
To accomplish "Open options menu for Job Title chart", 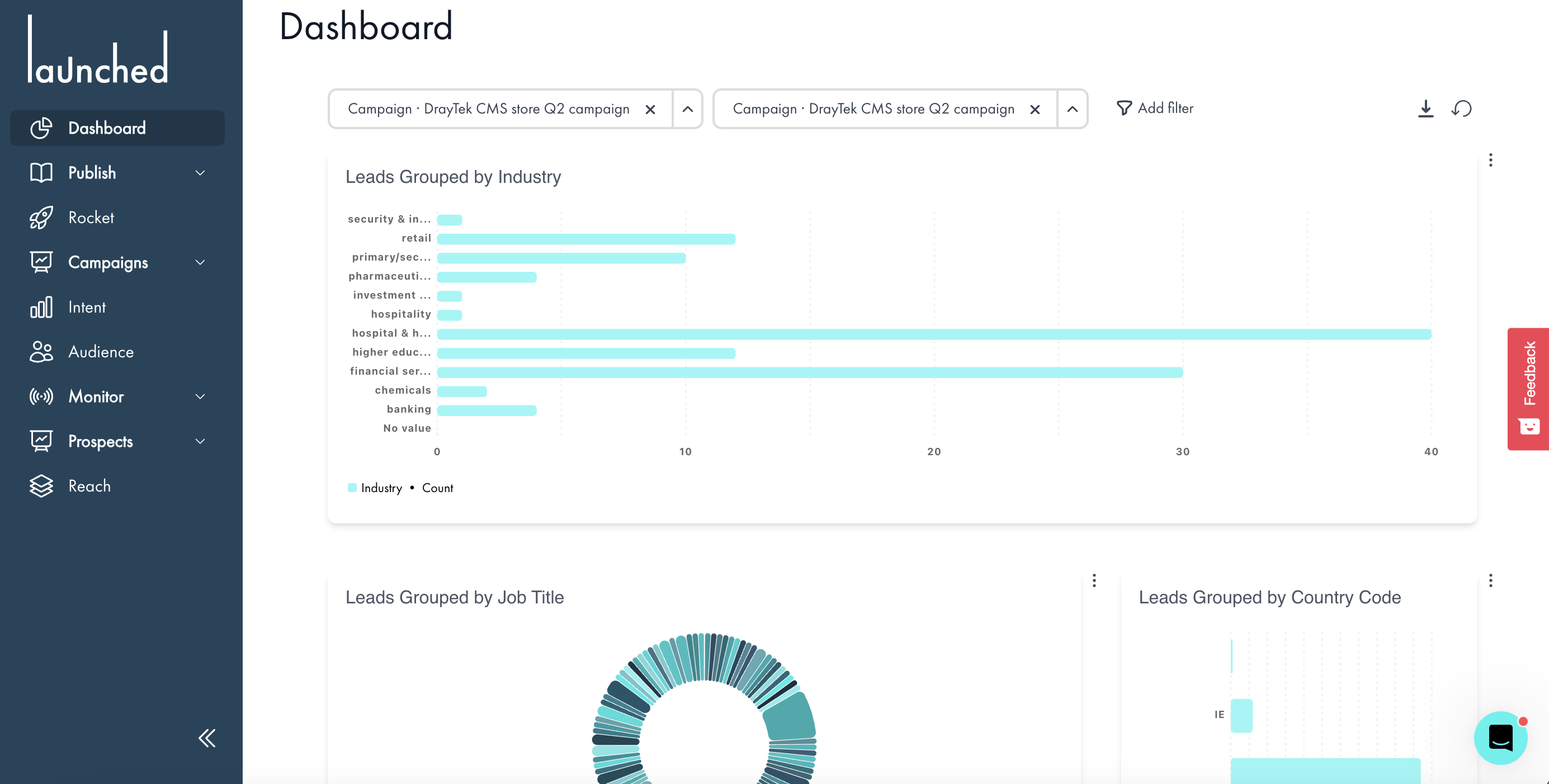I will [x=1094, y=580].
